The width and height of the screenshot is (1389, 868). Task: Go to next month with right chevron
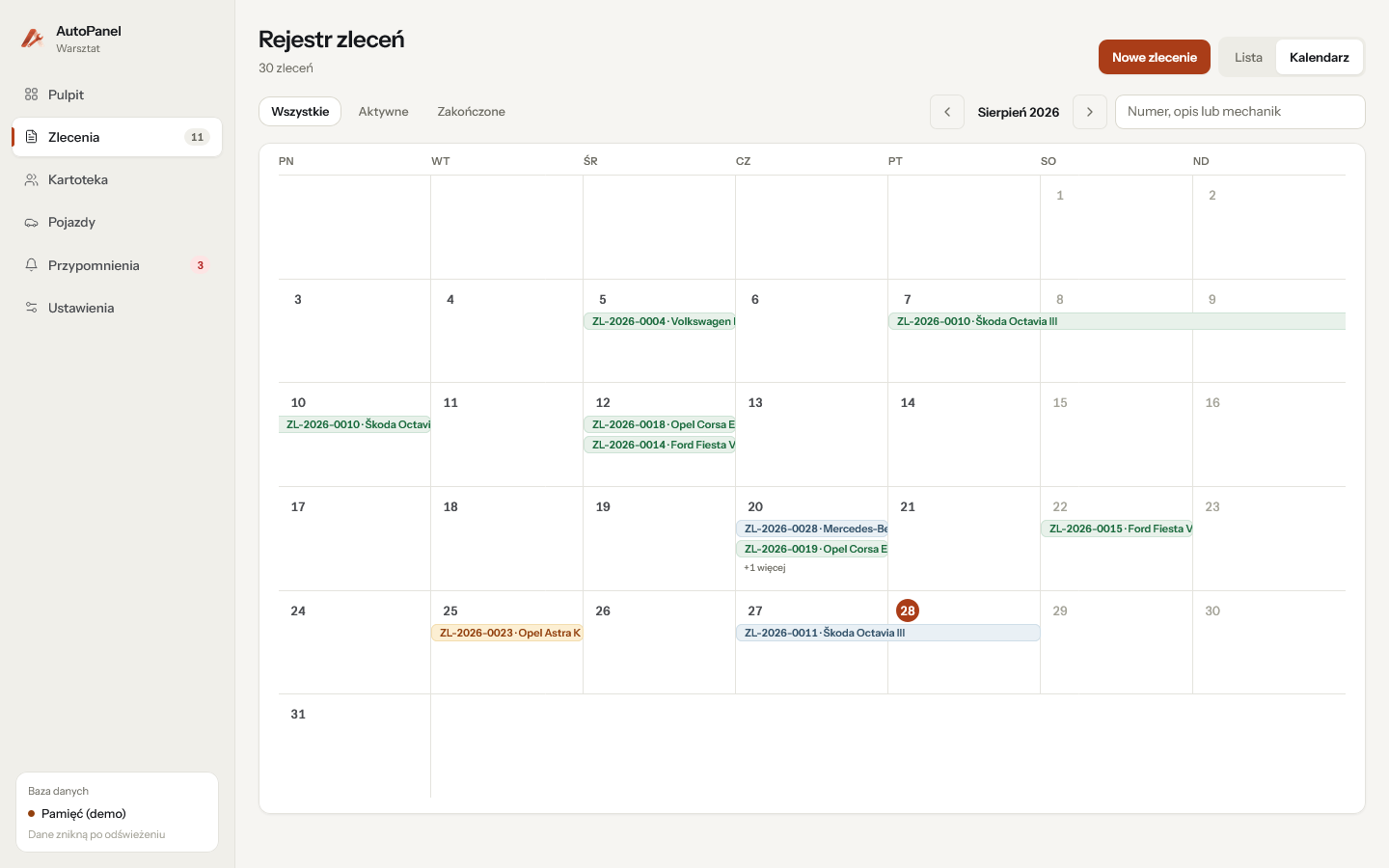[1090, 112]
